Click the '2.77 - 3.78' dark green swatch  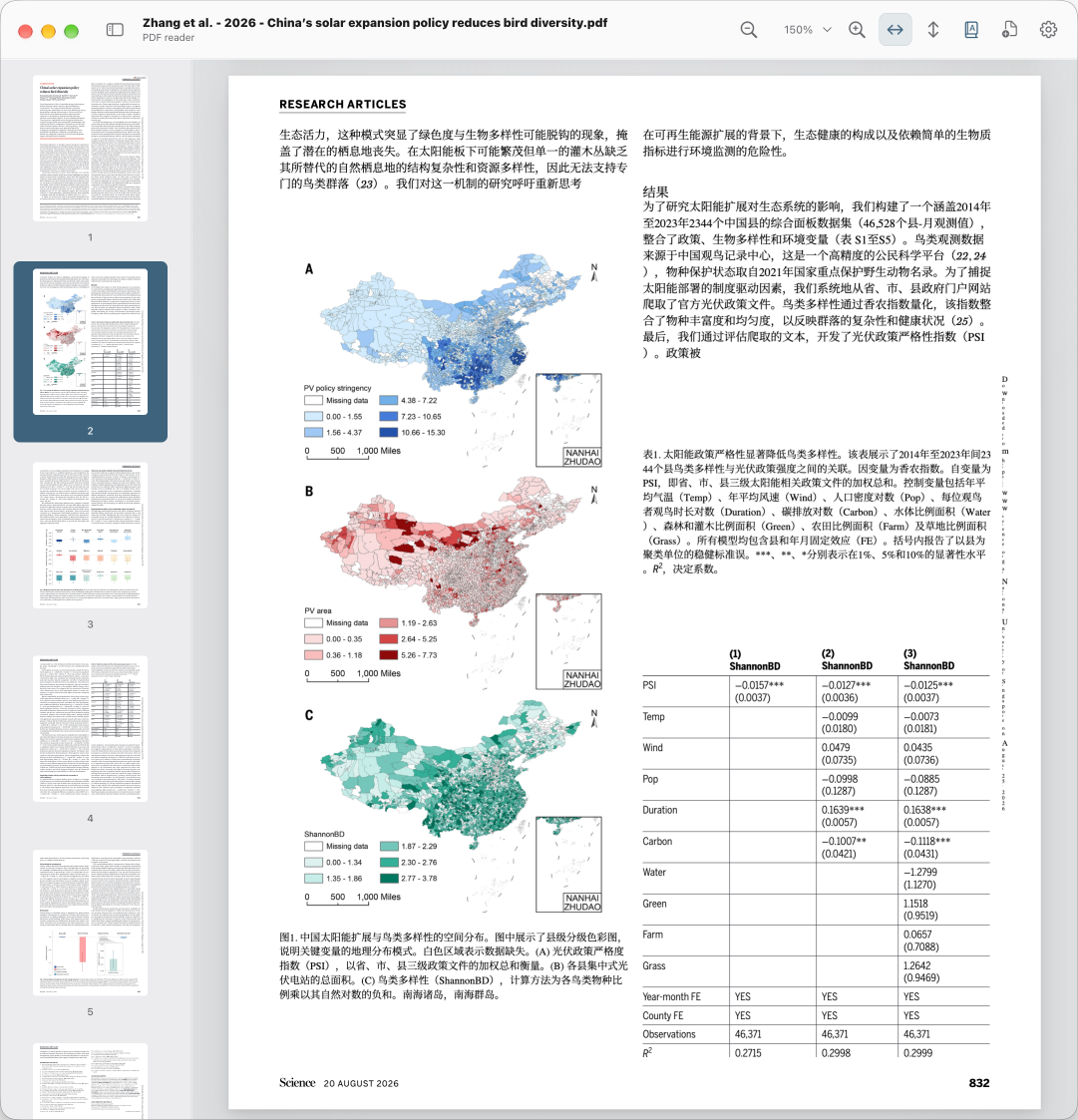point(389,879)
